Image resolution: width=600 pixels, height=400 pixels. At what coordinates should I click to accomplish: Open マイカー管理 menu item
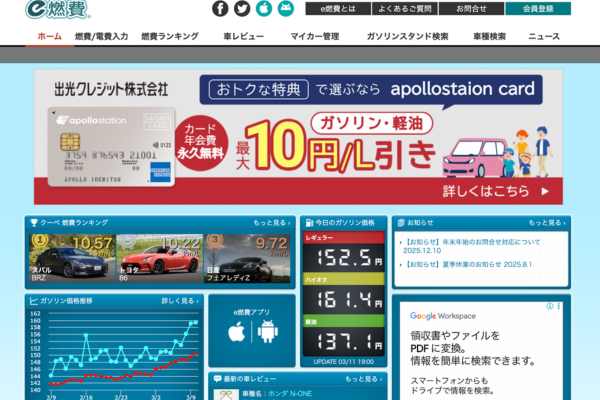pyautogui.click(x=315, y=36)
